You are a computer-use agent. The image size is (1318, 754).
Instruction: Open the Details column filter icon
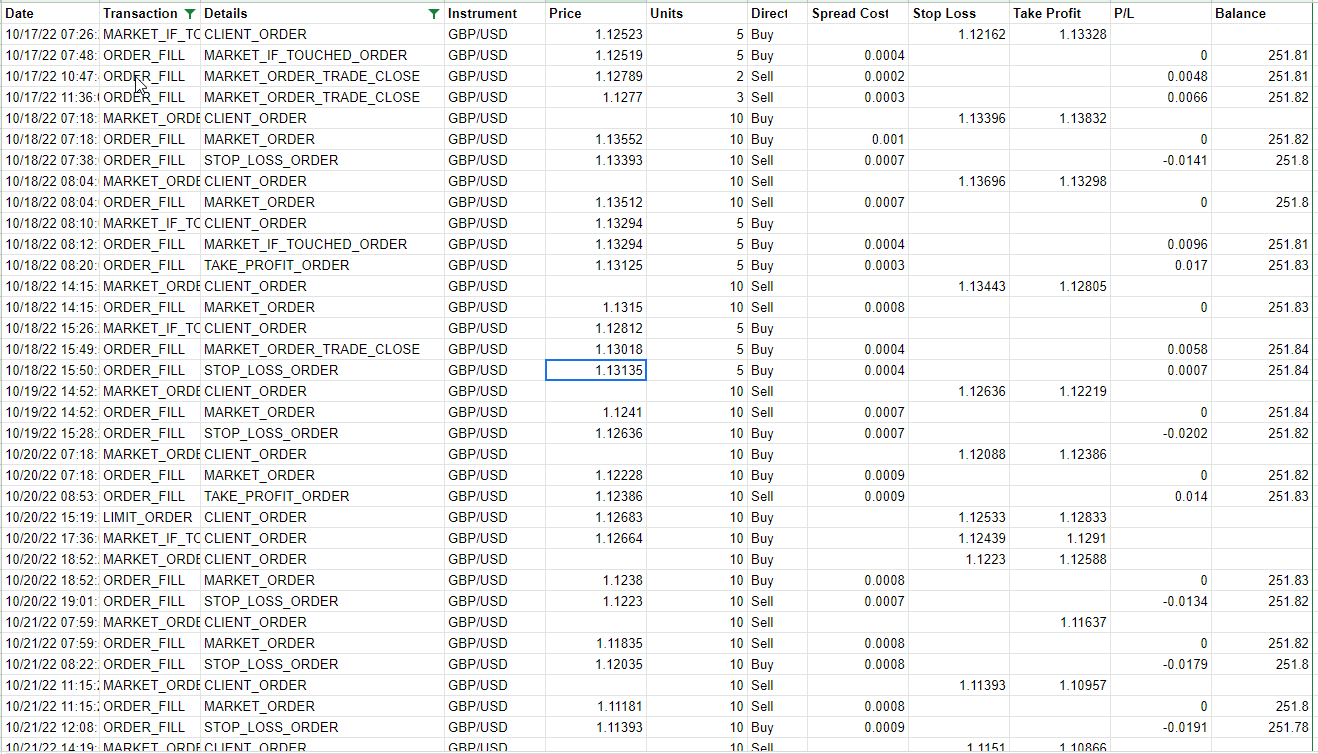pyautogui.click(x=433, y=14)
